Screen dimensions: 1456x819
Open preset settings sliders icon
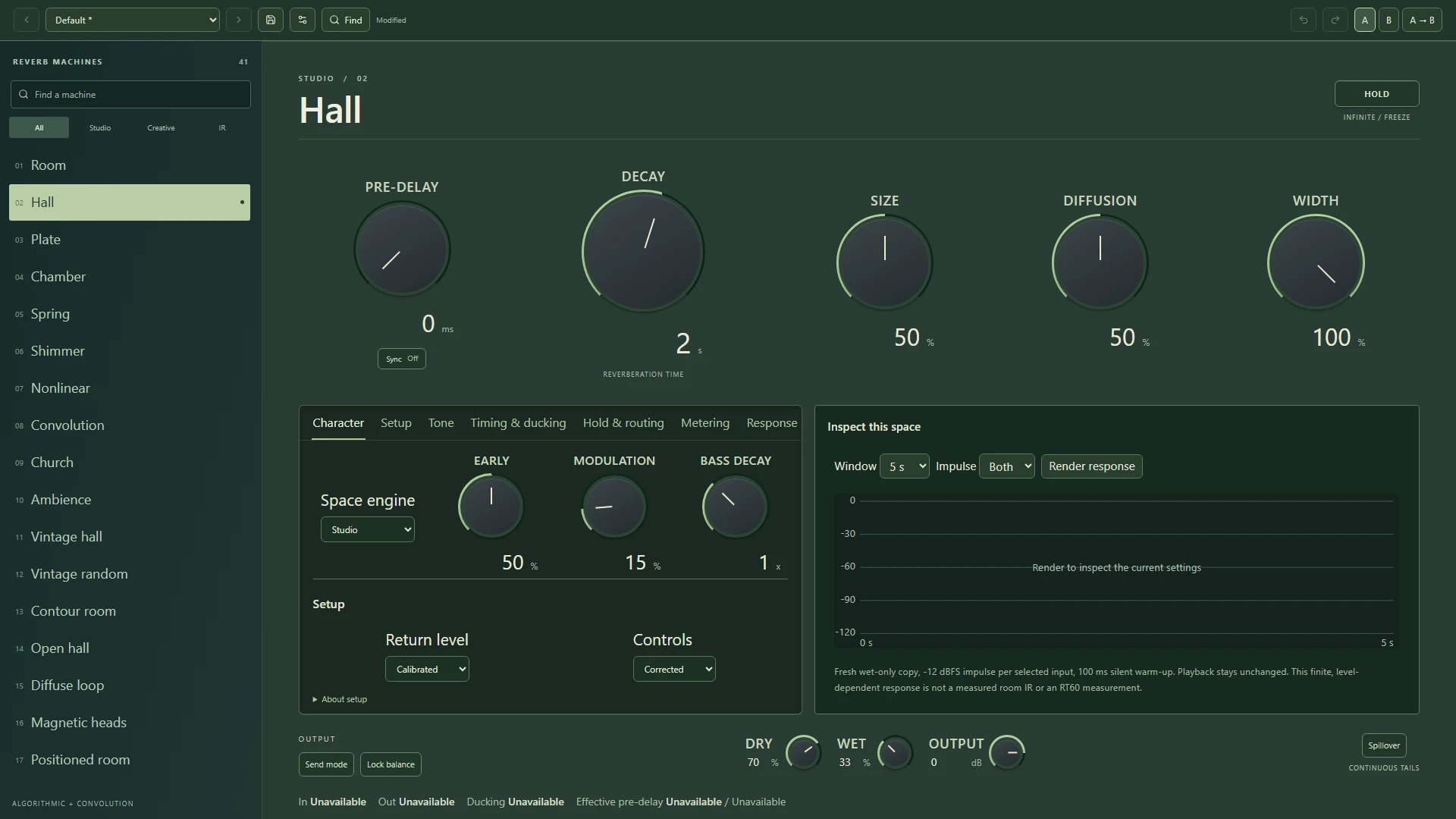[x=303, y=20]
